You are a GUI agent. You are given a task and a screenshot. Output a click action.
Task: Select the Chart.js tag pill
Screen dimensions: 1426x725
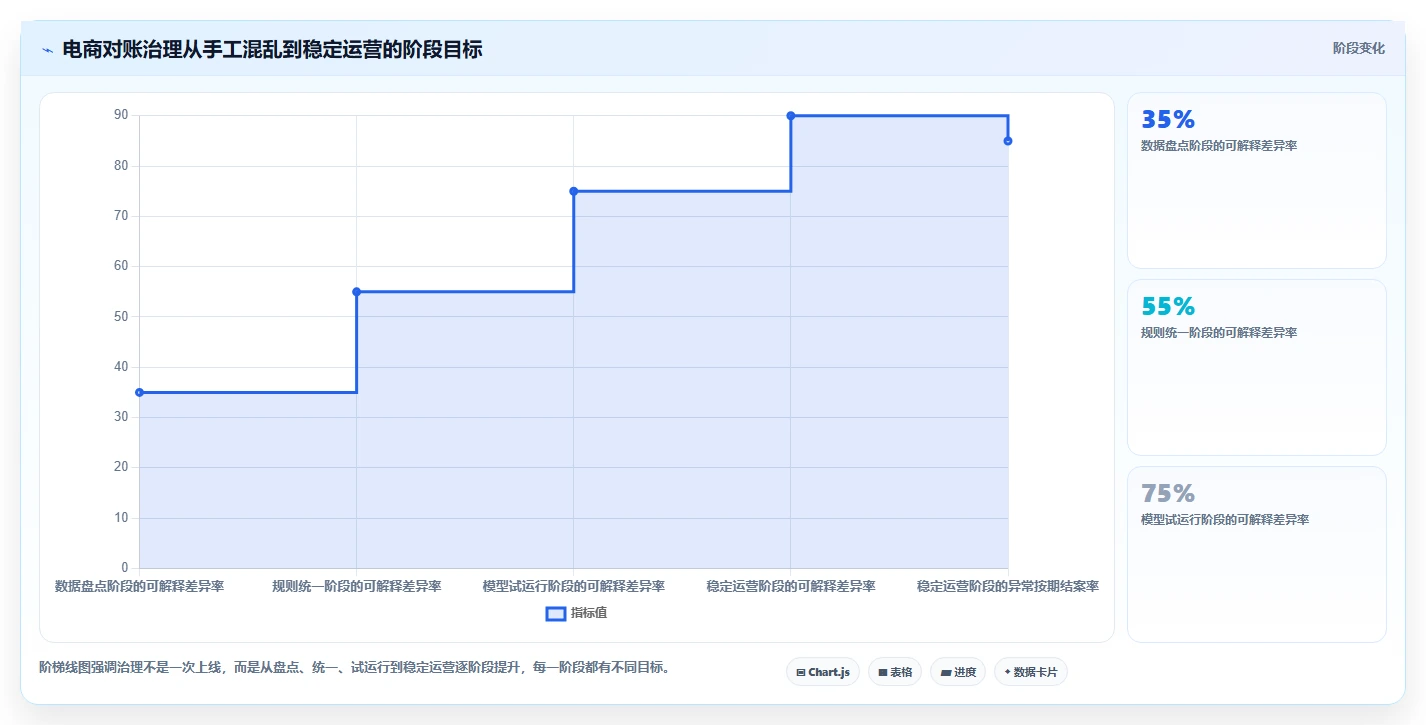(823, 672)
